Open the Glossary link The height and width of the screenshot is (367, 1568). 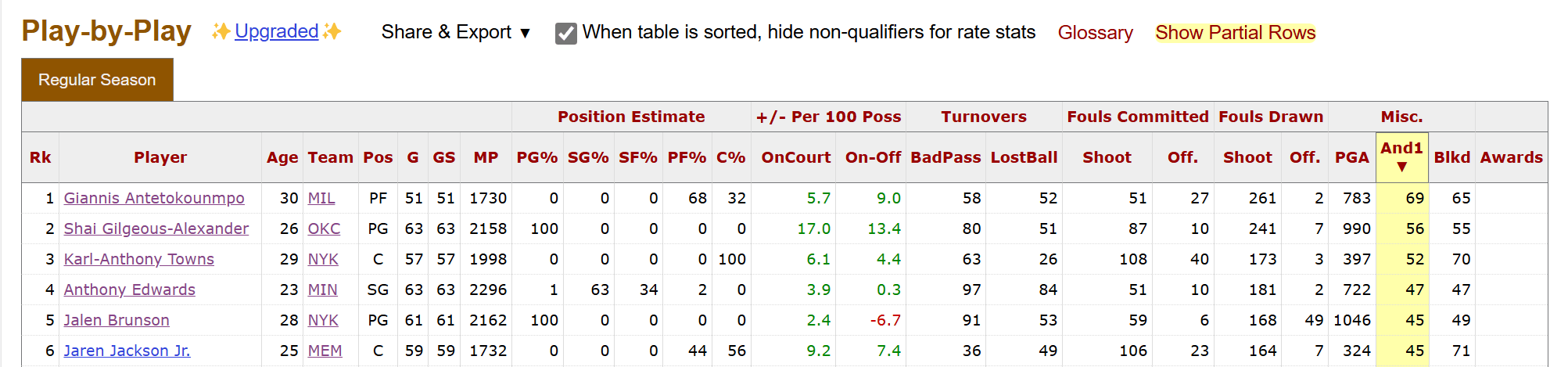click(x=1095, y=33)
